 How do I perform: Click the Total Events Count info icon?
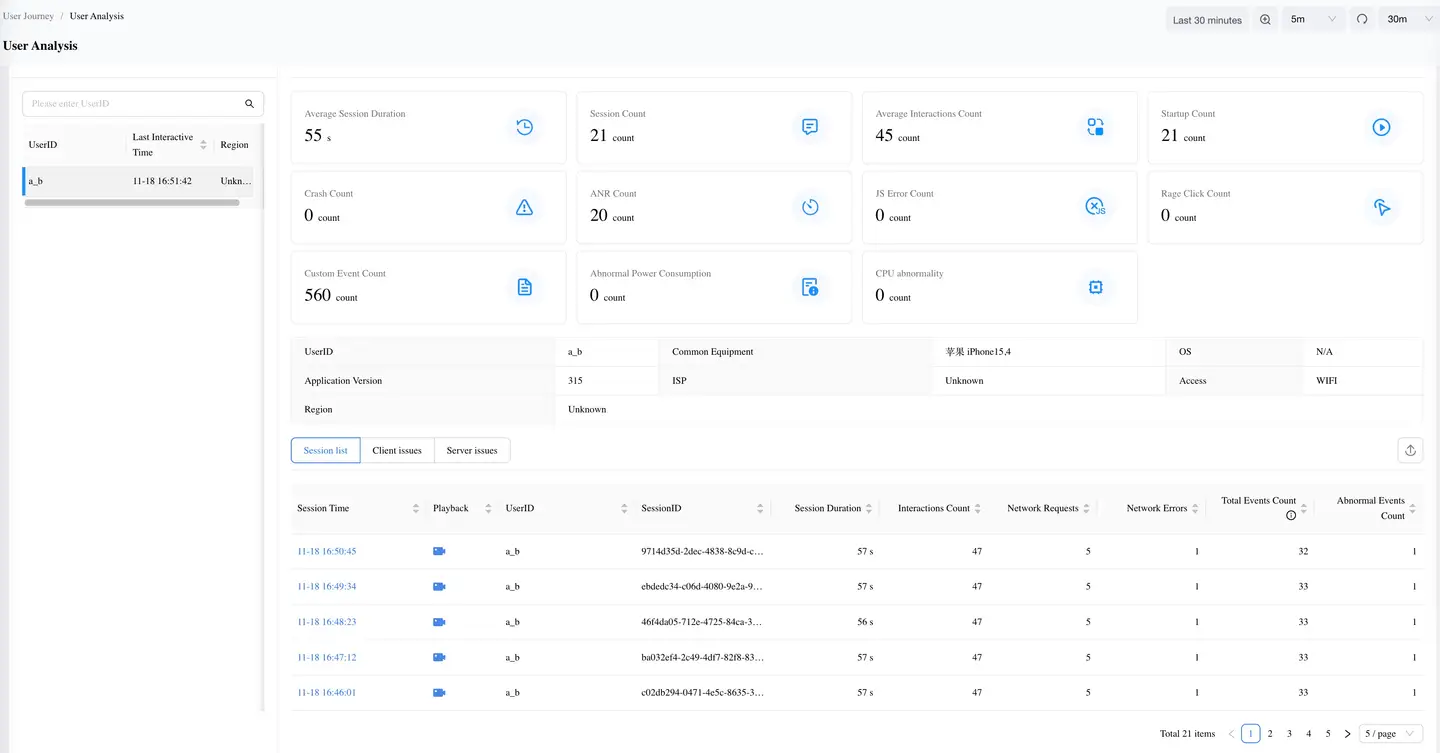1291,516
